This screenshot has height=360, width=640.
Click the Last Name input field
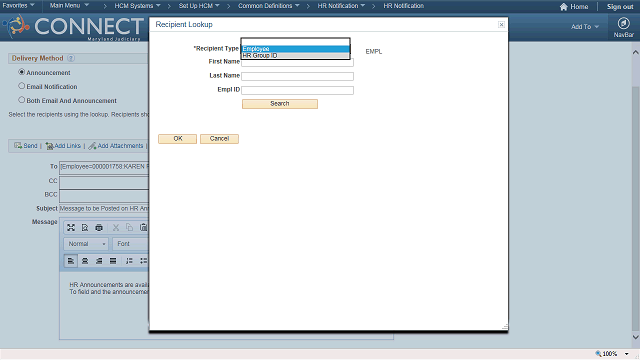pos(298,76)
